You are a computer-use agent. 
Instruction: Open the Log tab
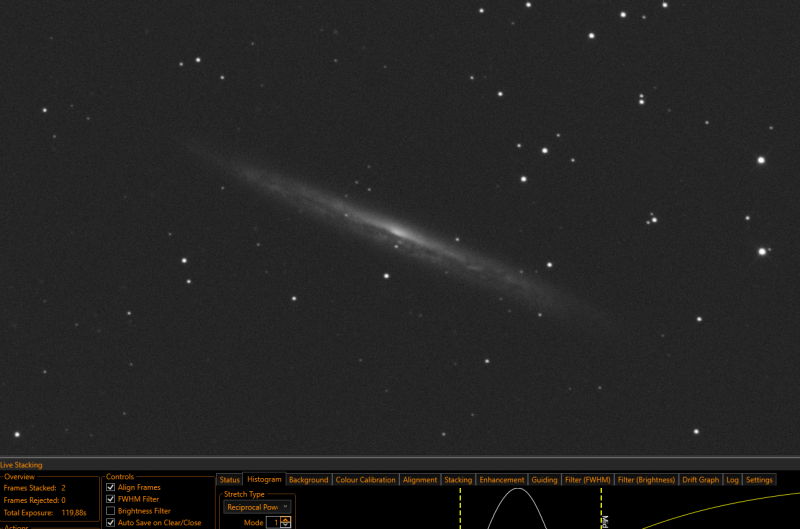[733, 480]
